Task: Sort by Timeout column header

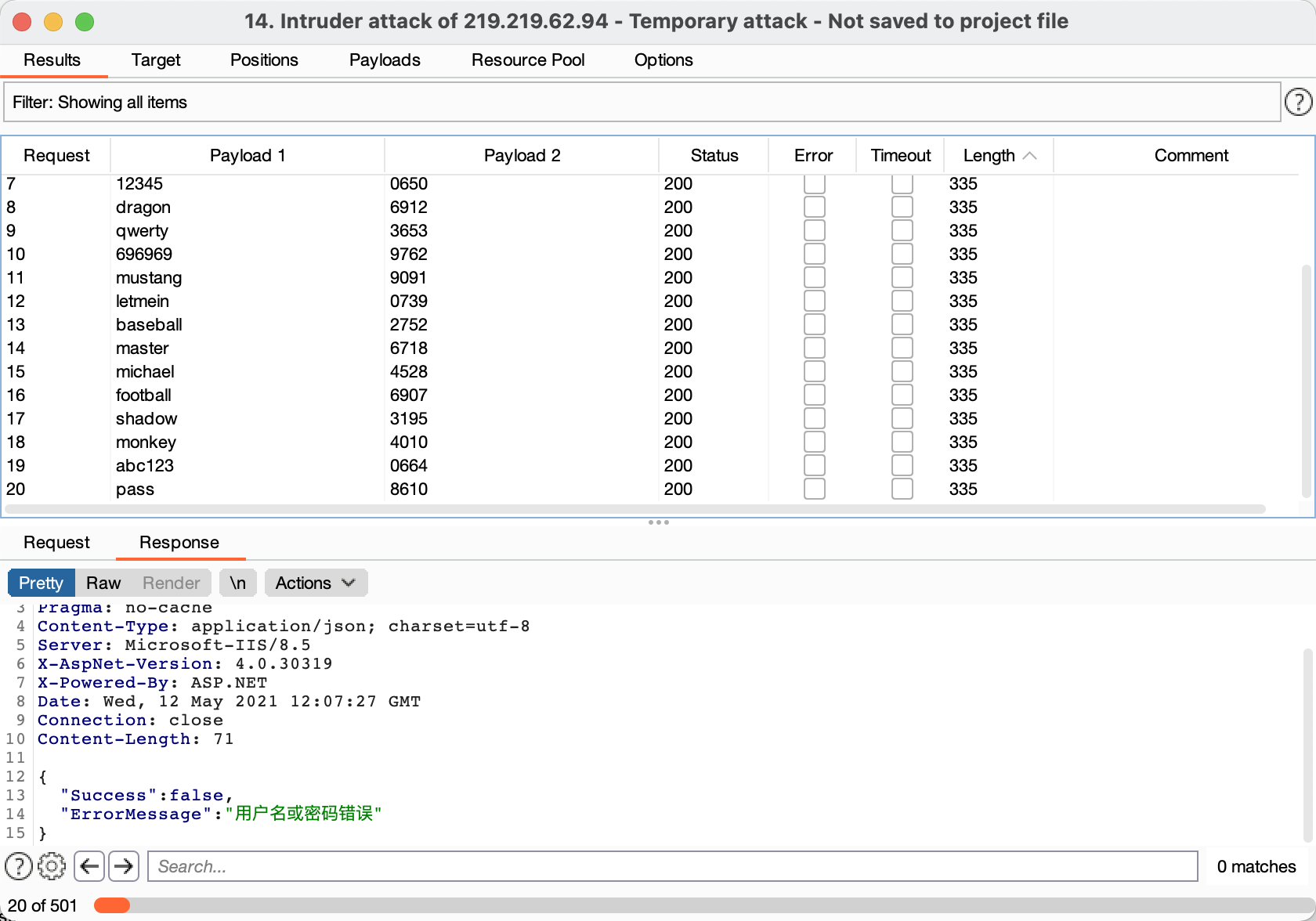Action: [x=901, y=156]
